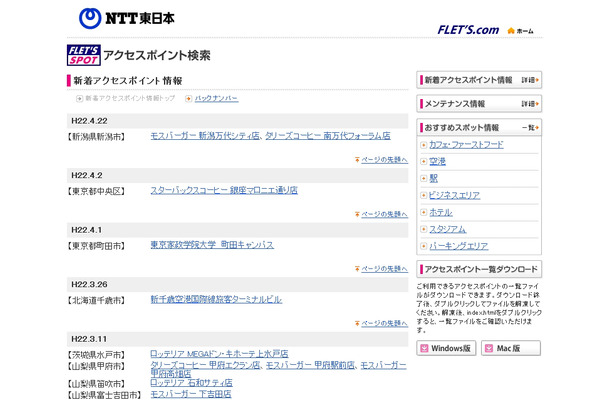610x400 pixels.
Task: Click bullet icon beside ホテル
Action: 424,212
